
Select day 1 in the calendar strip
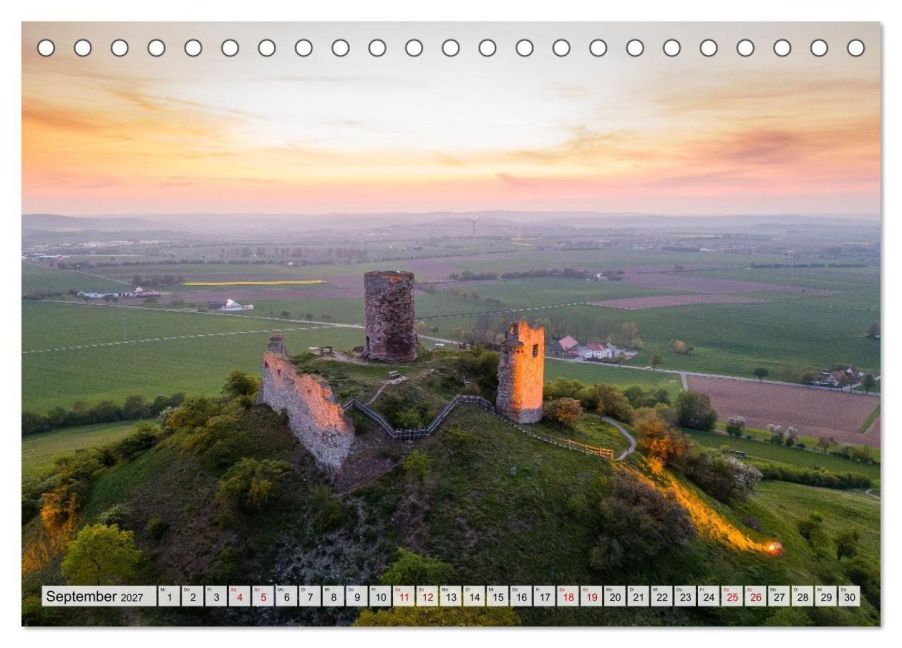(x=169, y=596)
